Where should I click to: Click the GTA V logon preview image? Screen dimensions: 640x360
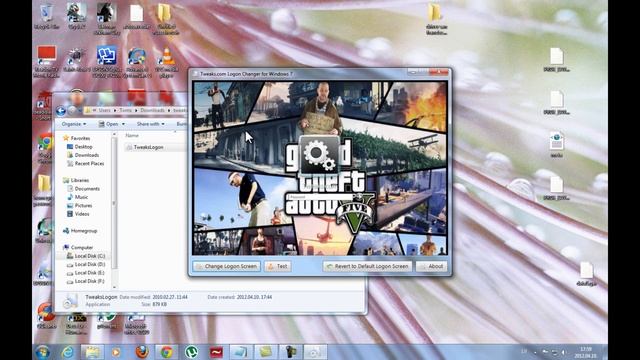[x=320, y=168]
